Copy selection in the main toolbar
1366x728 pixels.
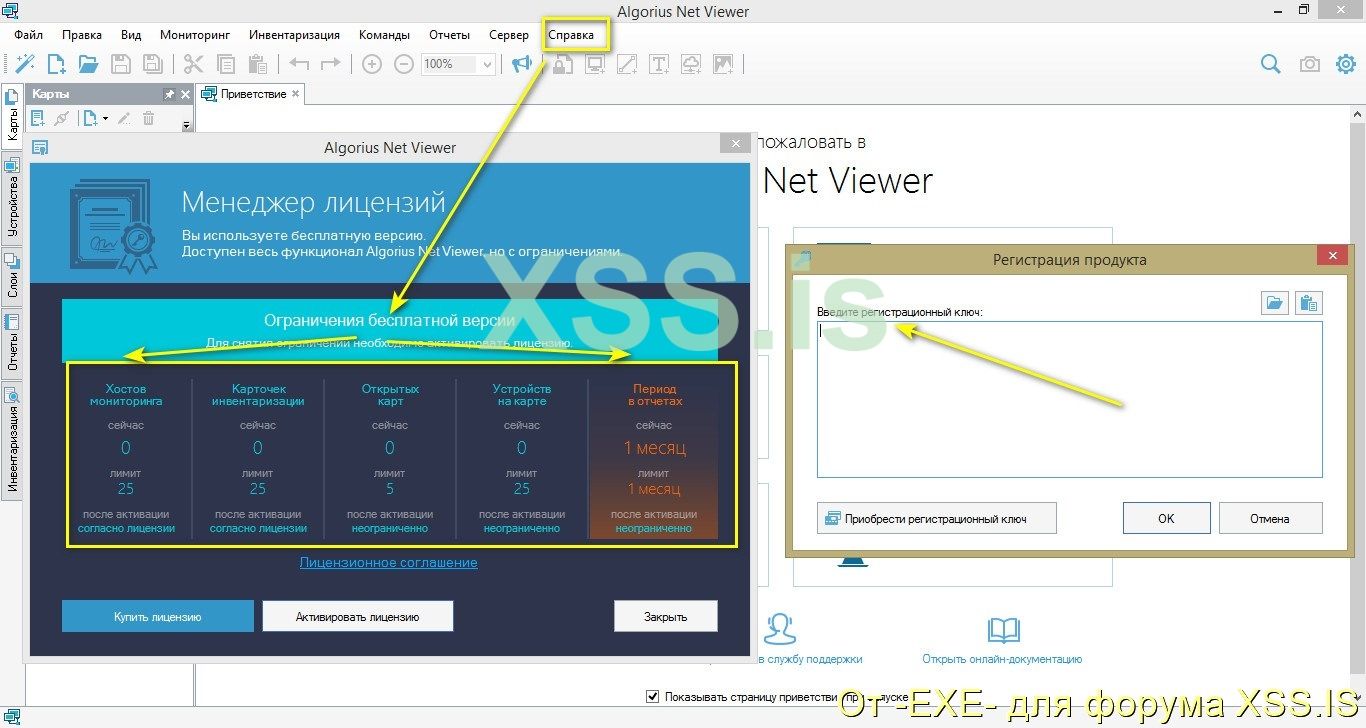point(226,64)
